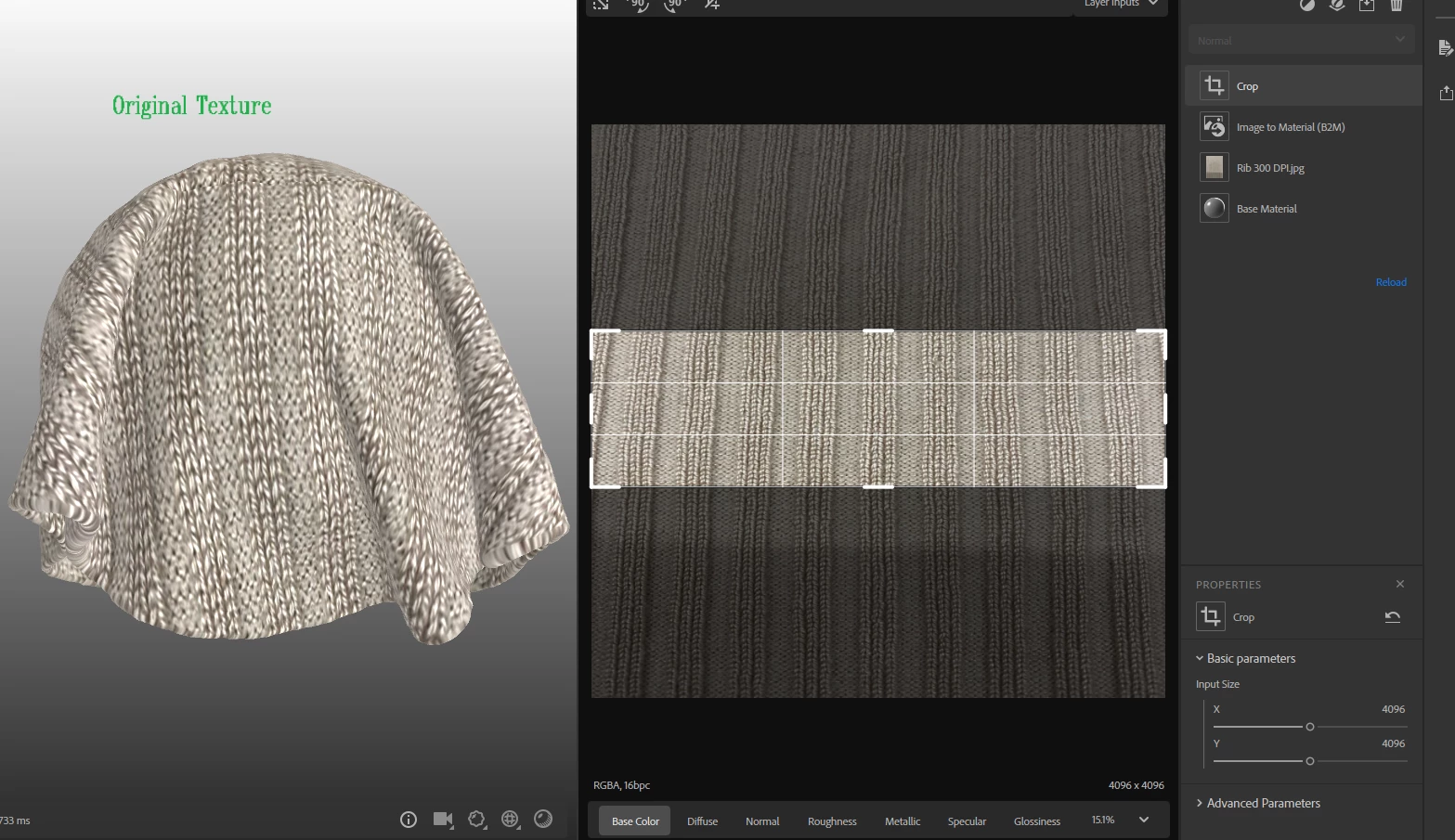Switch to the Normal channel tab
The width and height of the screenshot is (1455, 840).
pos(762,821)
